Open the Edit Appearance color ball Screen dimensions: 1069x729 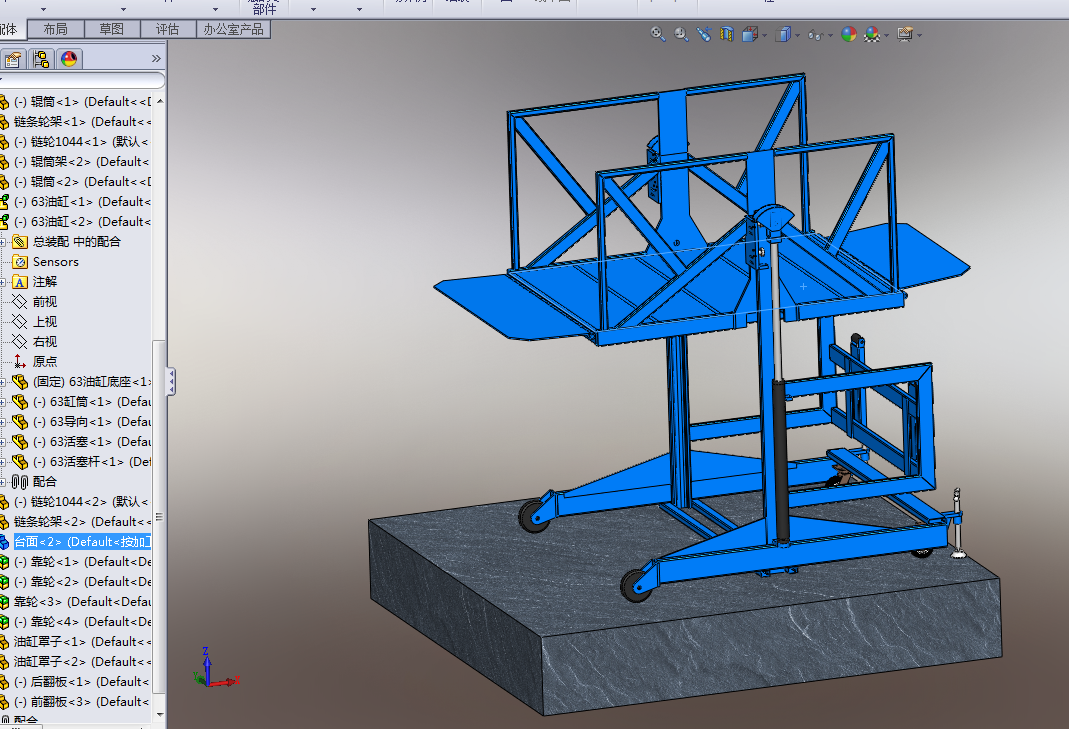coord(849,34)
